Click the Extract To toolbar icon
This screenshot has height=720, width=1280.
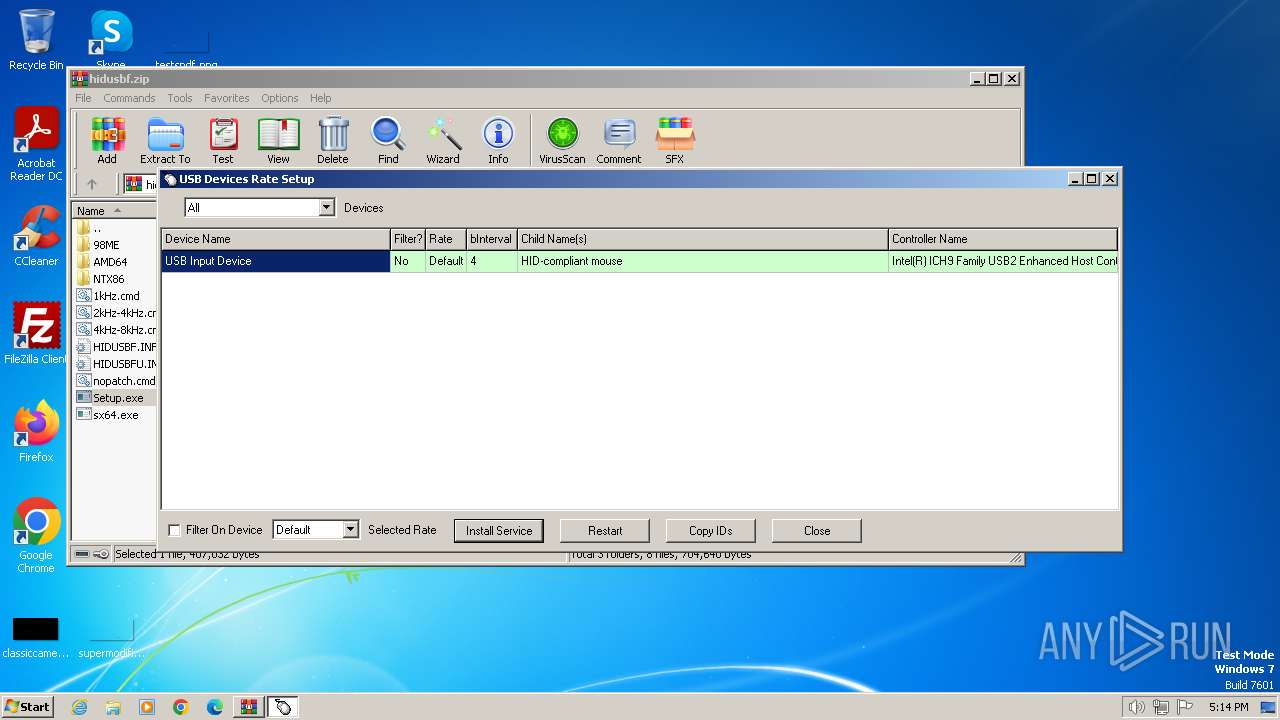point(165,140)
